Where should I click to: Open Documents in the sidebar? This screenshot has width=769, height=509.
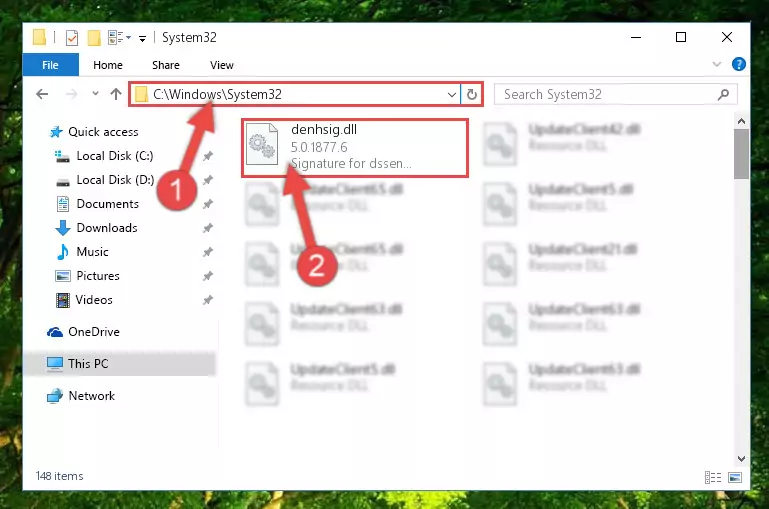coord(107,204)
